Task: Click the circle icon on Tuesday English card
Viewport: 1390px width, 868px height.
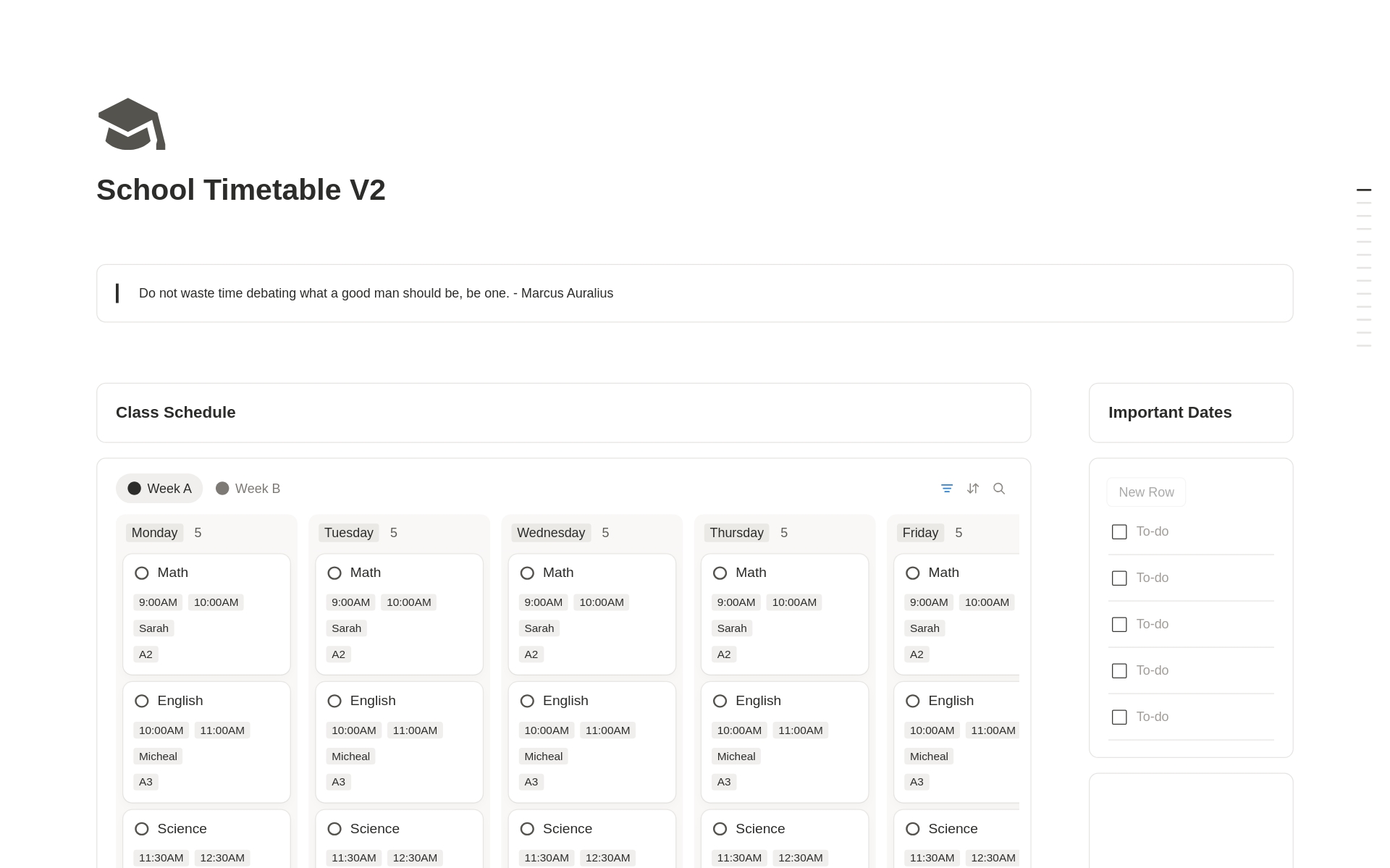Action: [334, 701]
